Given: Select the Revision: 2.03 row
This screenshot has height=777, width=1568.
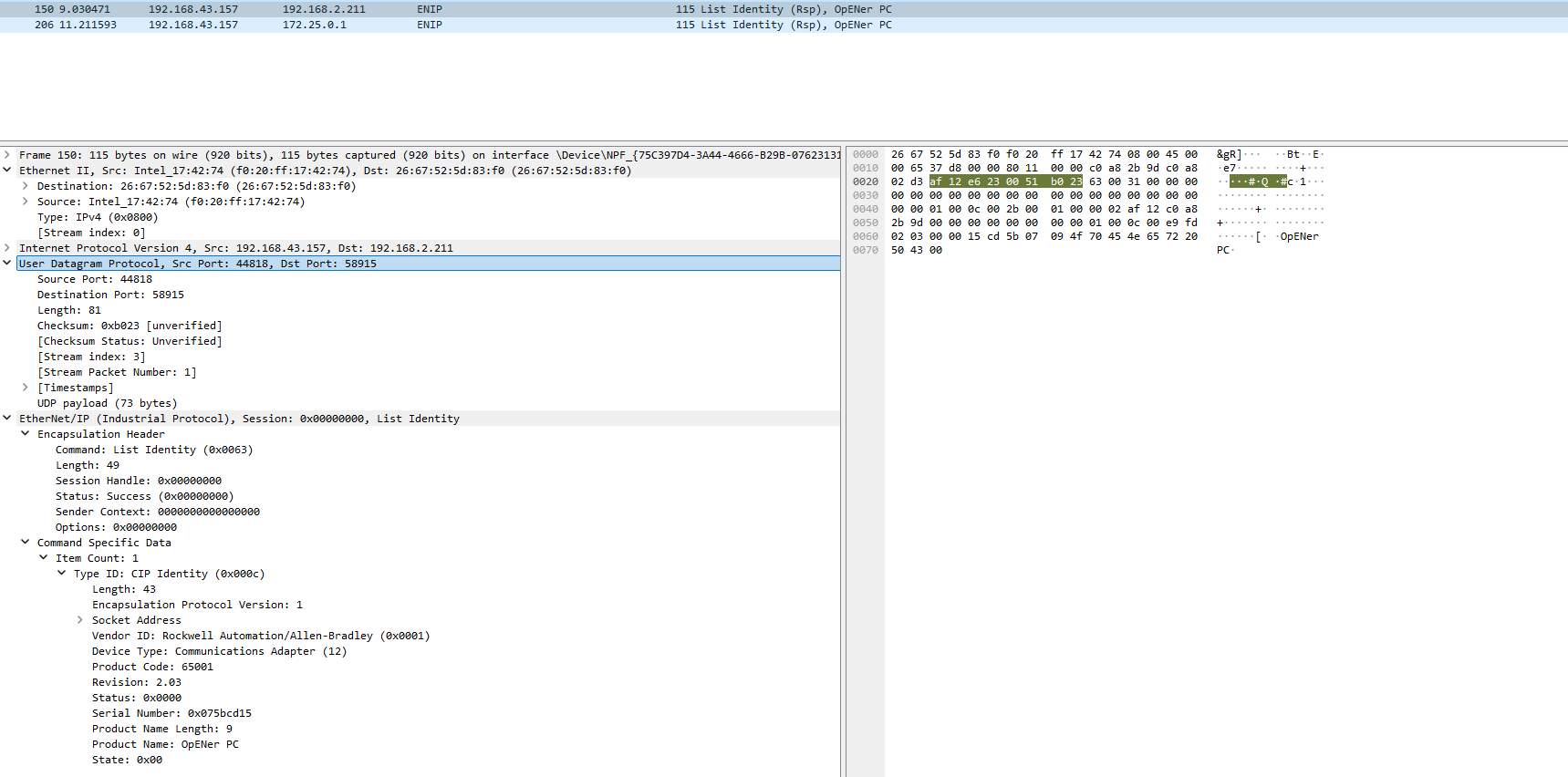Looking at the screenshot, I should click(x=137, y=682).
